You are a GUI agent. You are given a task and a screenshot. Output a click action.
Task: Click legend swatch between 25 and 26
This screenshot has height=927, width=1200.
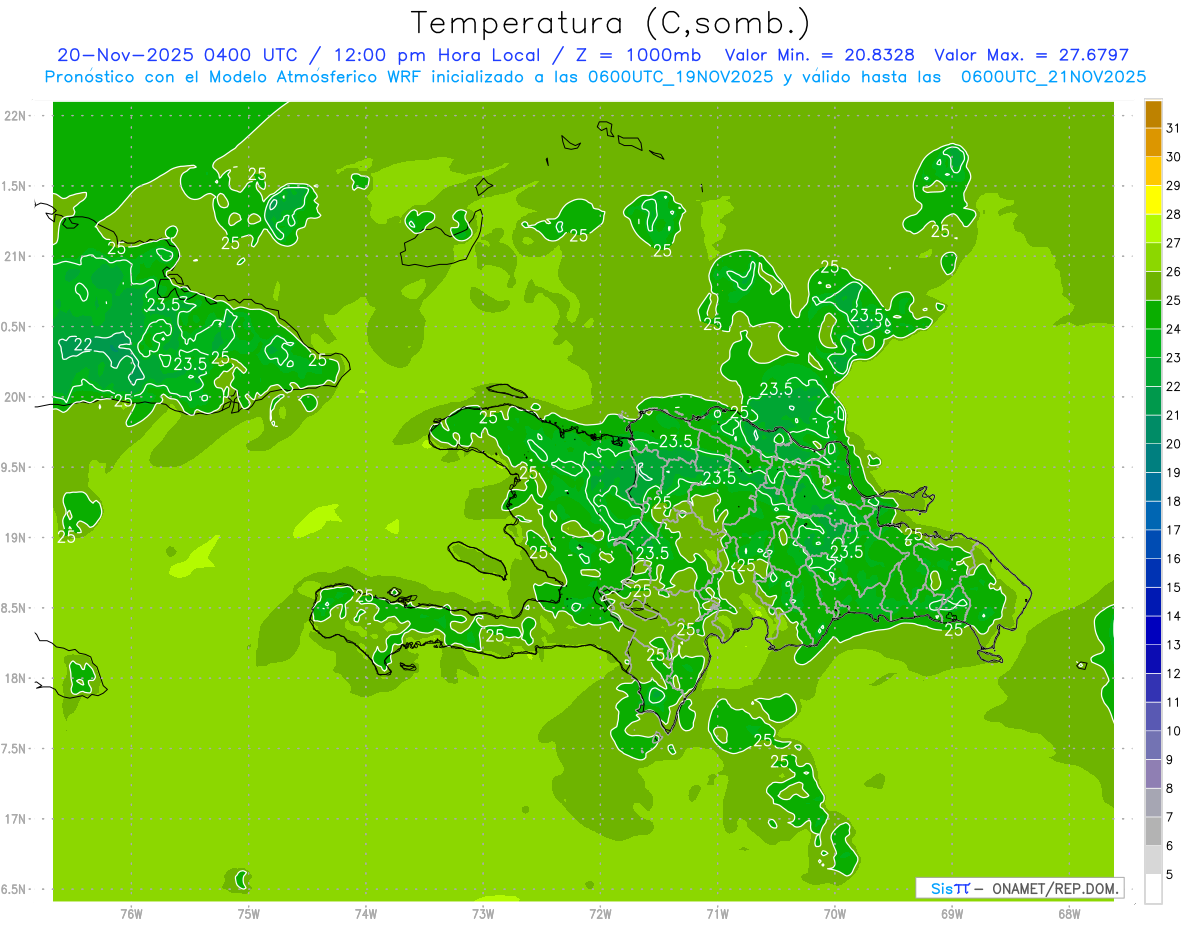point(1153,286)
